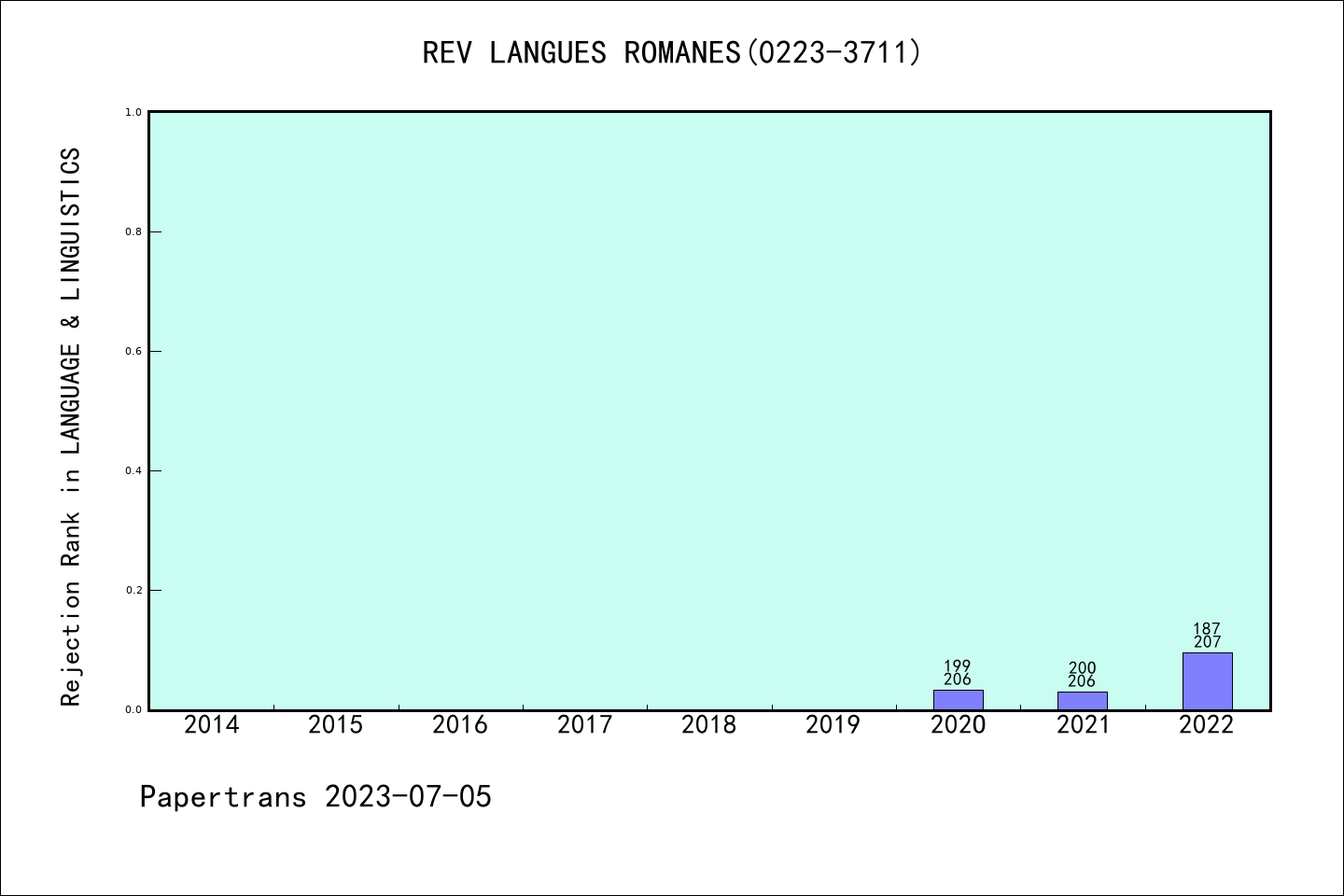
Task: Click the 2022 x-axis label
Action: (1207, 724)
